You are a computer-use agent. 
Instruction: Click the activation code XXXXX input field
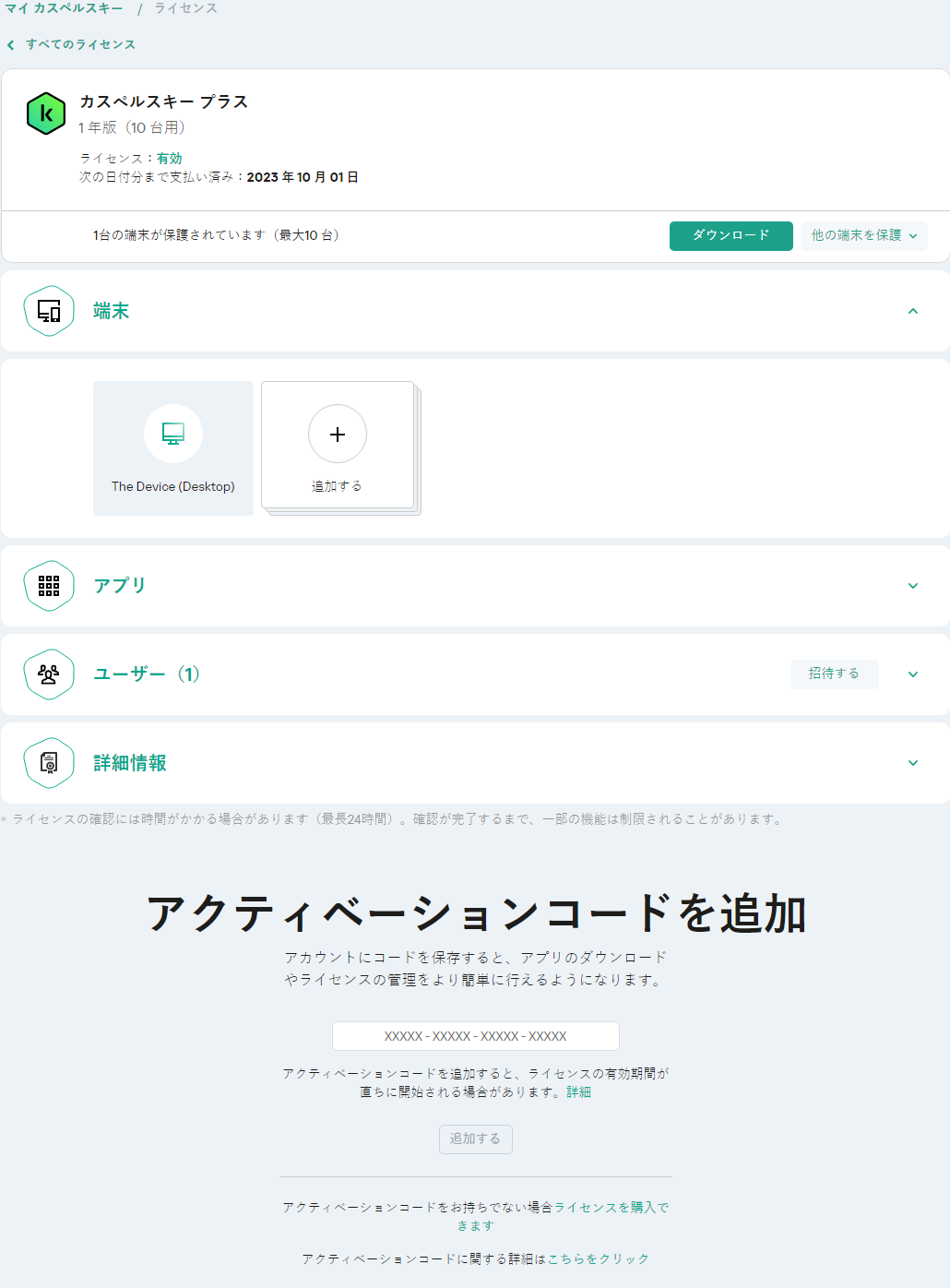coord(475,1035)
